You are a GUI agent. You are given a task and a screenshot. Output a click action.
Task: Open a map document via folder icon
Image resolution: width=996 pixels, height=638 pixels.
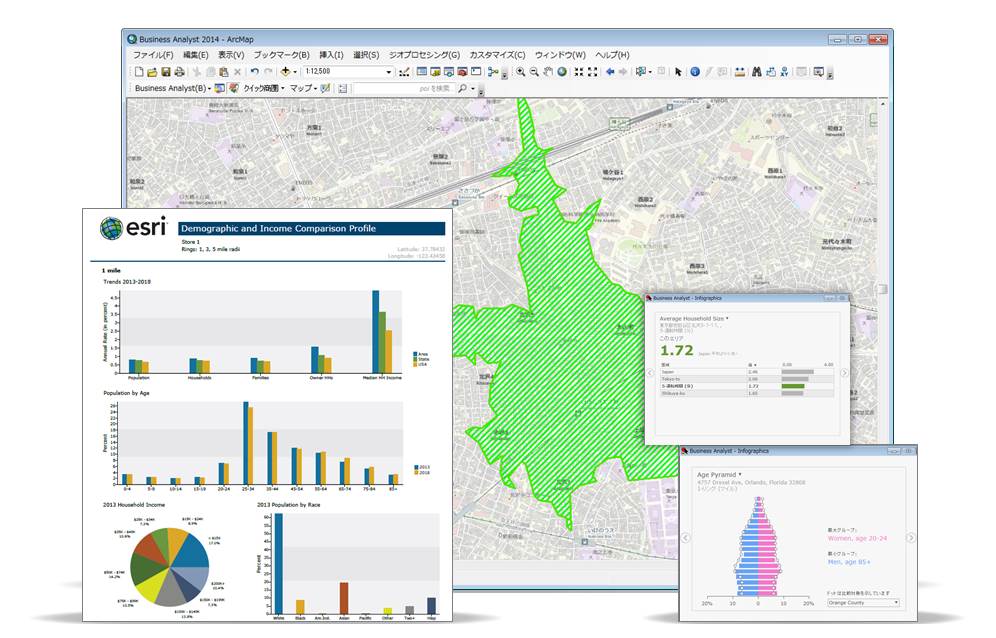point(152,72)
